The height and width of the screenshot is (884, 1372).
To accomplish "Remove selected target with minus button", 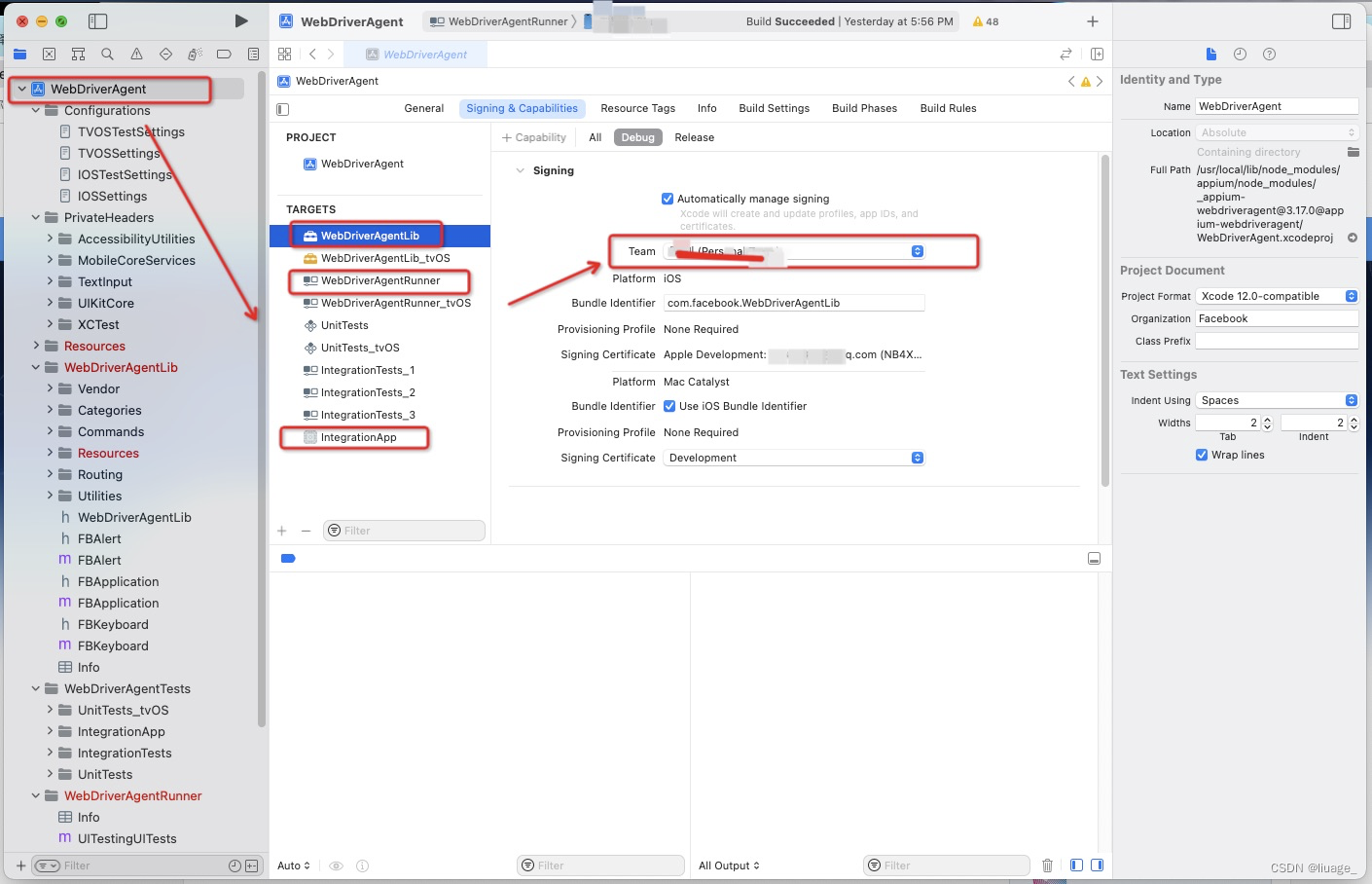I will 306,531.
